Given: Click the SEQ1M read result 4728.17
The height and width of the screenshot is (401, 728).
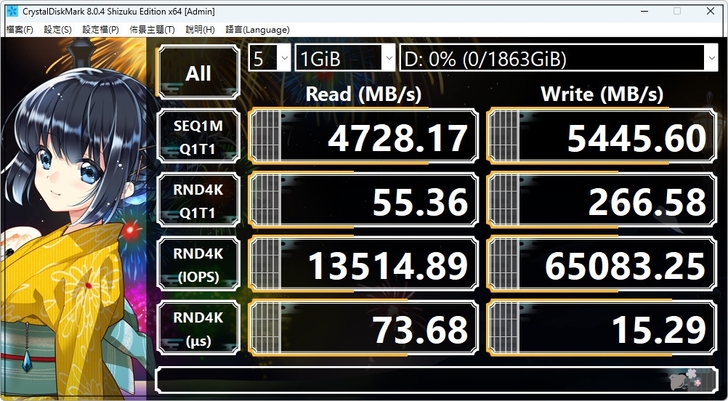Looking at the screenshot, I should coord(364,136).
